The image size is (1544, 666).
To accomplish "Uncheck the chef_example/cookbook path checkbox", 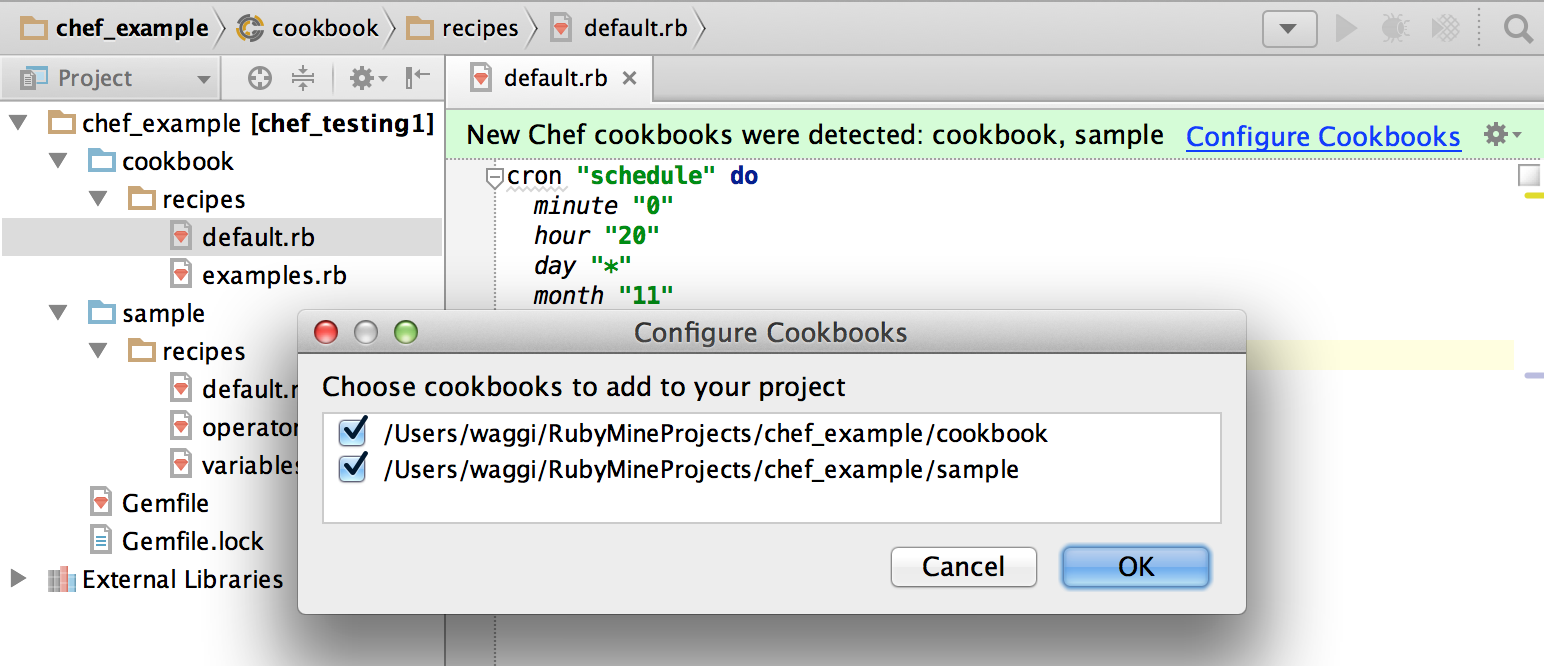I will coord(353,431).
